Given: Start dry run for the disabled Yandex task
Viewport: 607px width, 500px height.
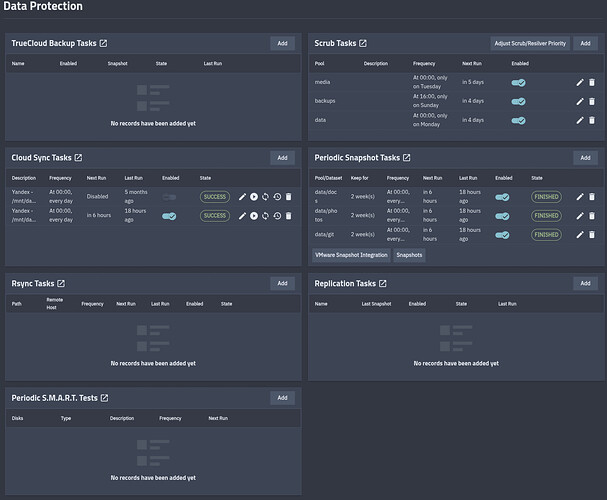Looking at the screenshot, I should 265,197.
